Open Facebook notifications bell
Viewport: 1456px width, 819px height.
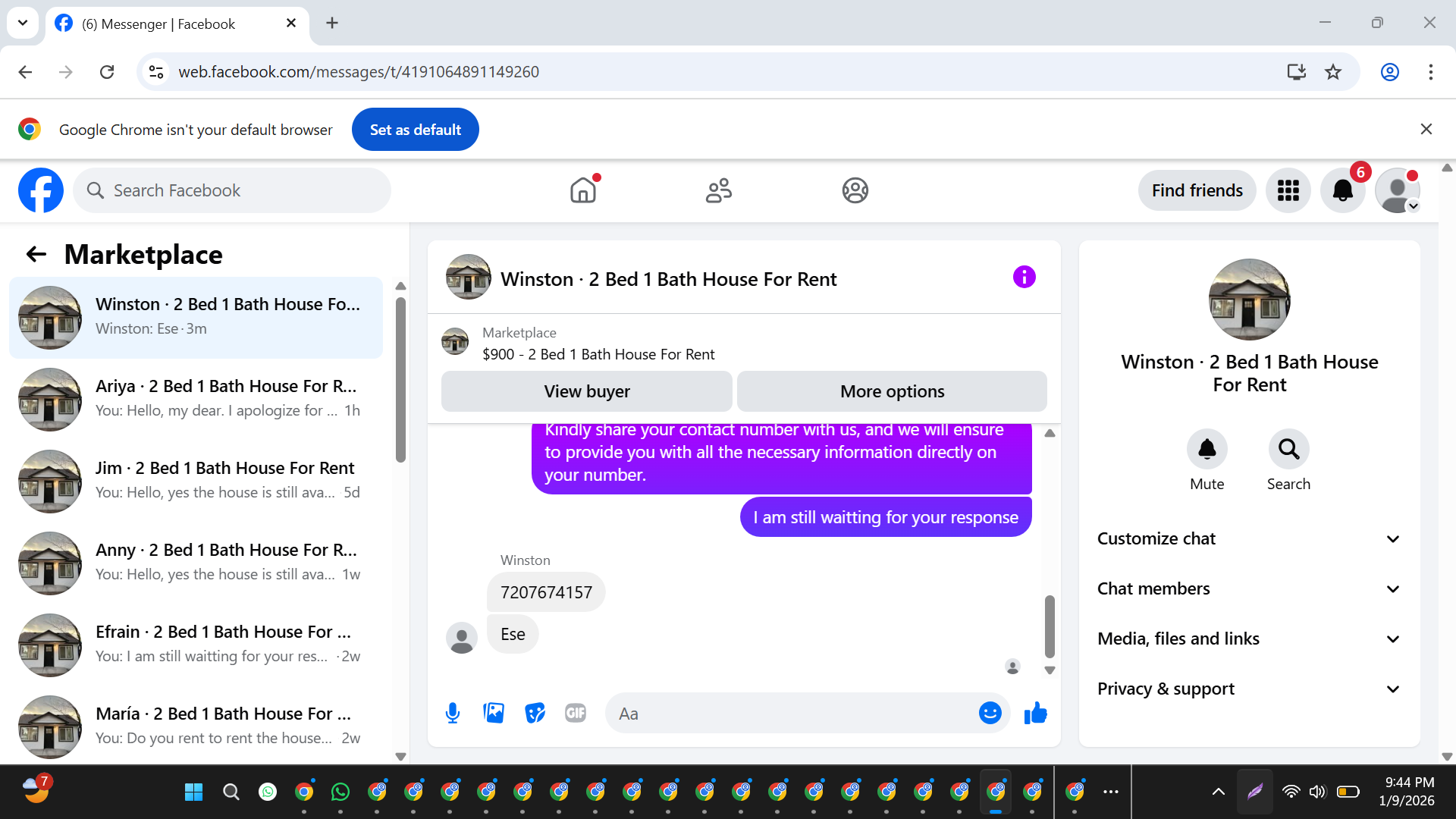tap(1342, 190)
